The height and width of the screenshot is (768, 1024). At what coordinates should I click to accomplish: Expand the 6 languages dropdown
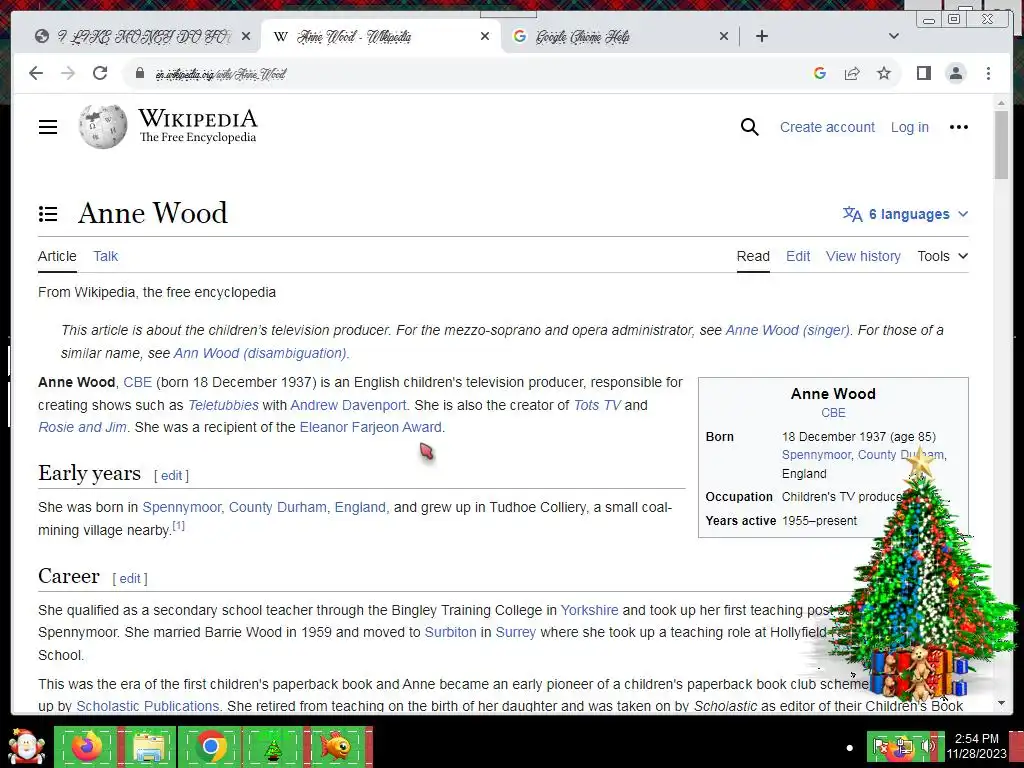906,214
